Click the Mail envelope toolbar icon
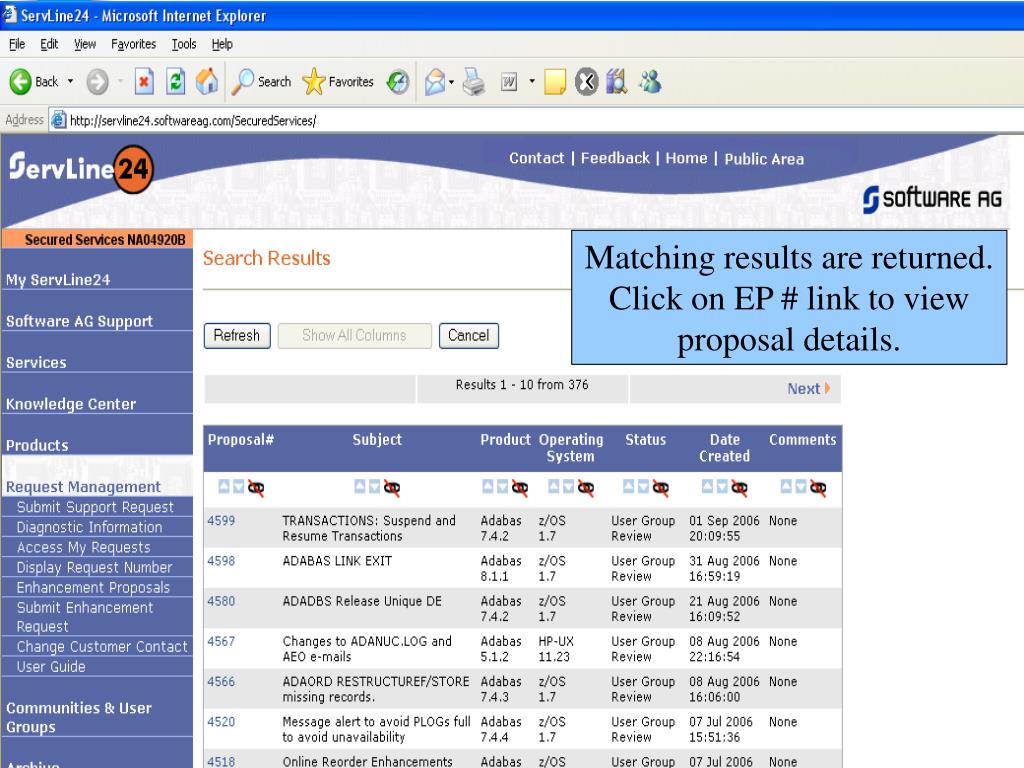Screen dimensions: 1024x768 [x=435, y=82]
